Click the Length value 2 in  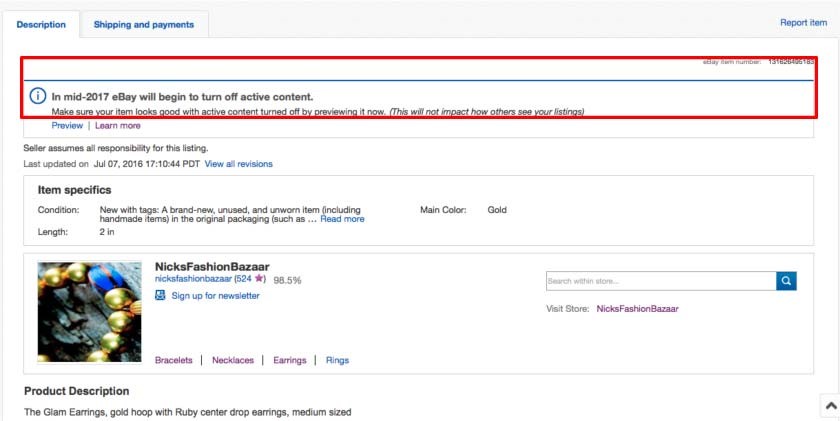point(107,232)
